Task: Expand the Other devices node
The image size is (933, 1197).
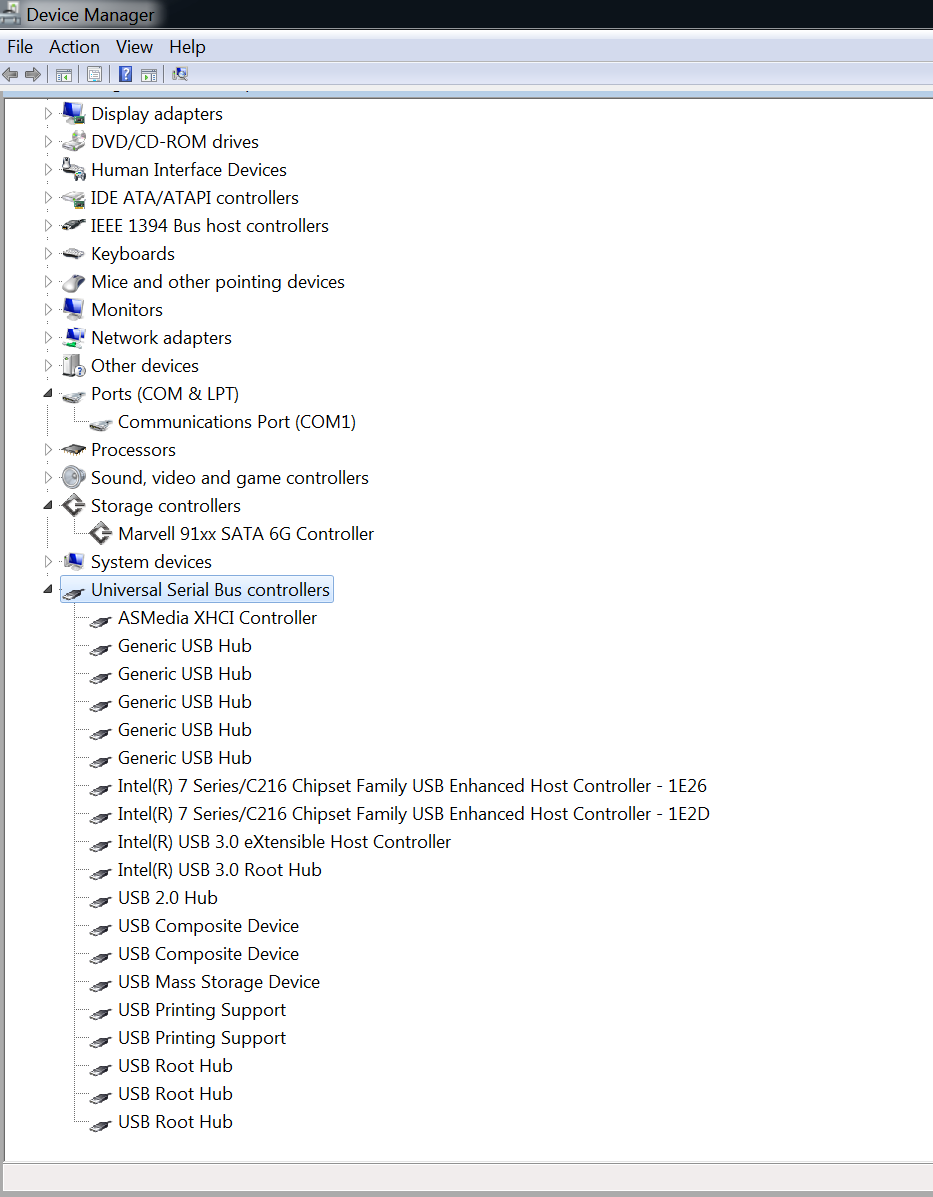Action: coord(48,366)
